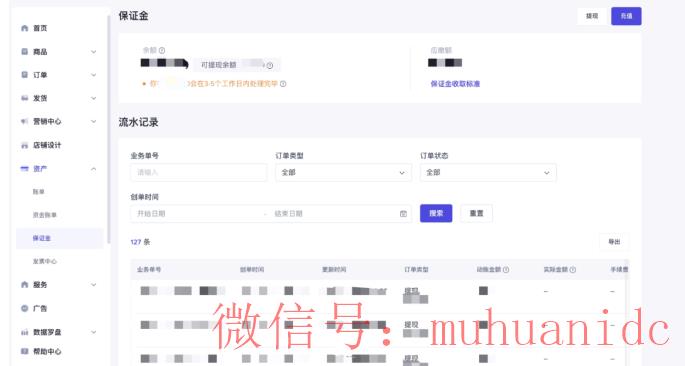
Task: Open 发票中心 submenu item
Action: point(45,261)
